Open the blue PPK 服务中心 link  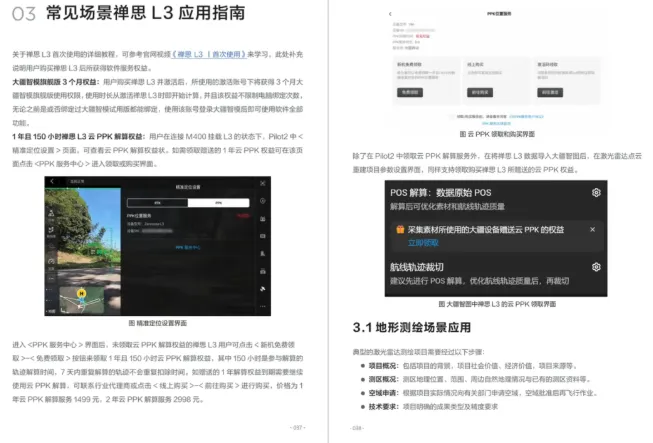coord(188,247)
